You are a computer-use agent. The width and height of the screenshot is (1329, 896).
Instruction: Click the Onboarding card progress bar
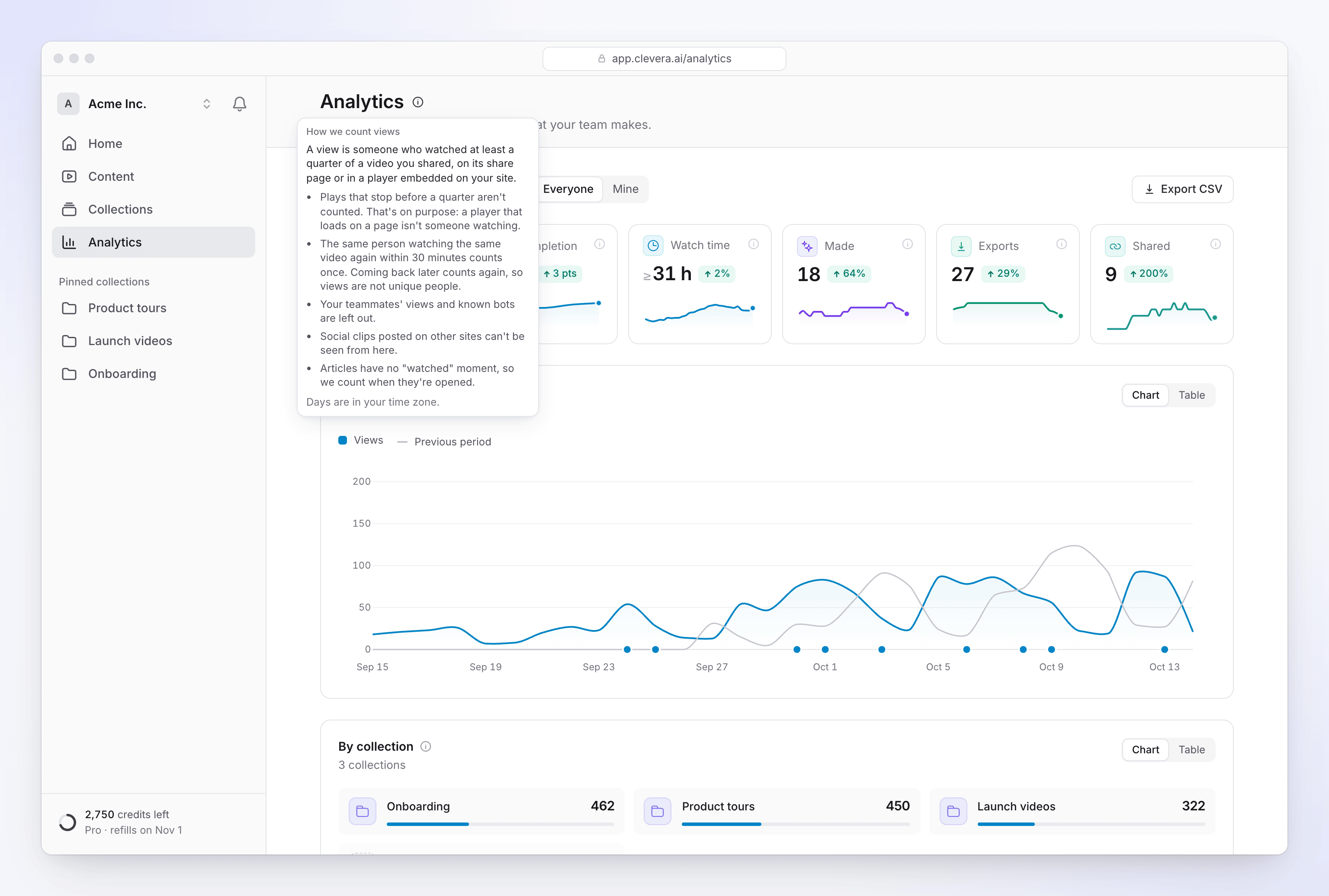(x=500, y=824)
